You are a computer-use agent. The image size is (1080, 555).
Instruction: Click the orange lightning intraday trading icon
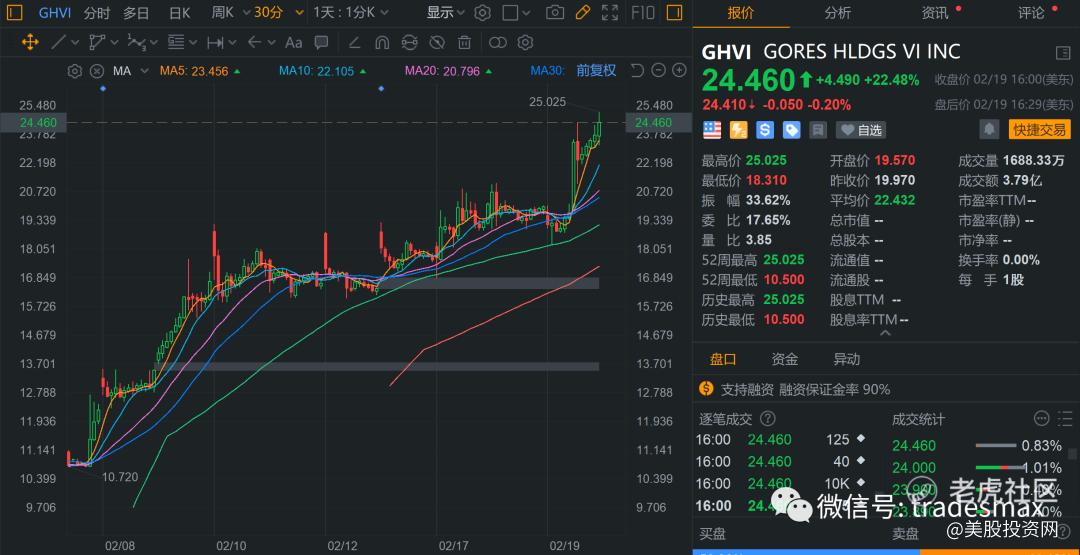pyautogui.click(x=738, y=129)
